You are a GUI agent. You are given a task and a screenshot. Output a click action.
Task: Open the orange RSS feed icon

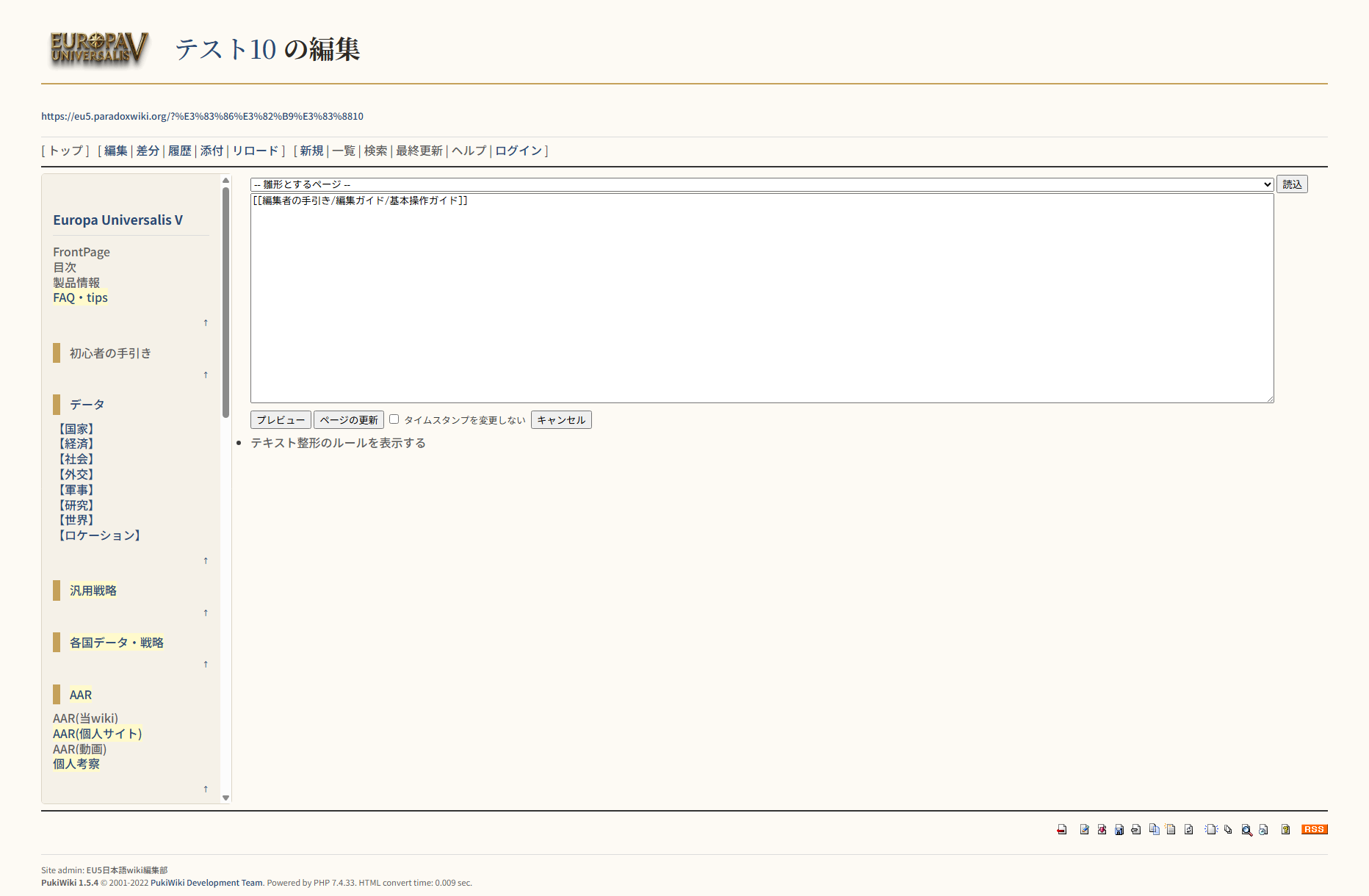coord(1314,829)
